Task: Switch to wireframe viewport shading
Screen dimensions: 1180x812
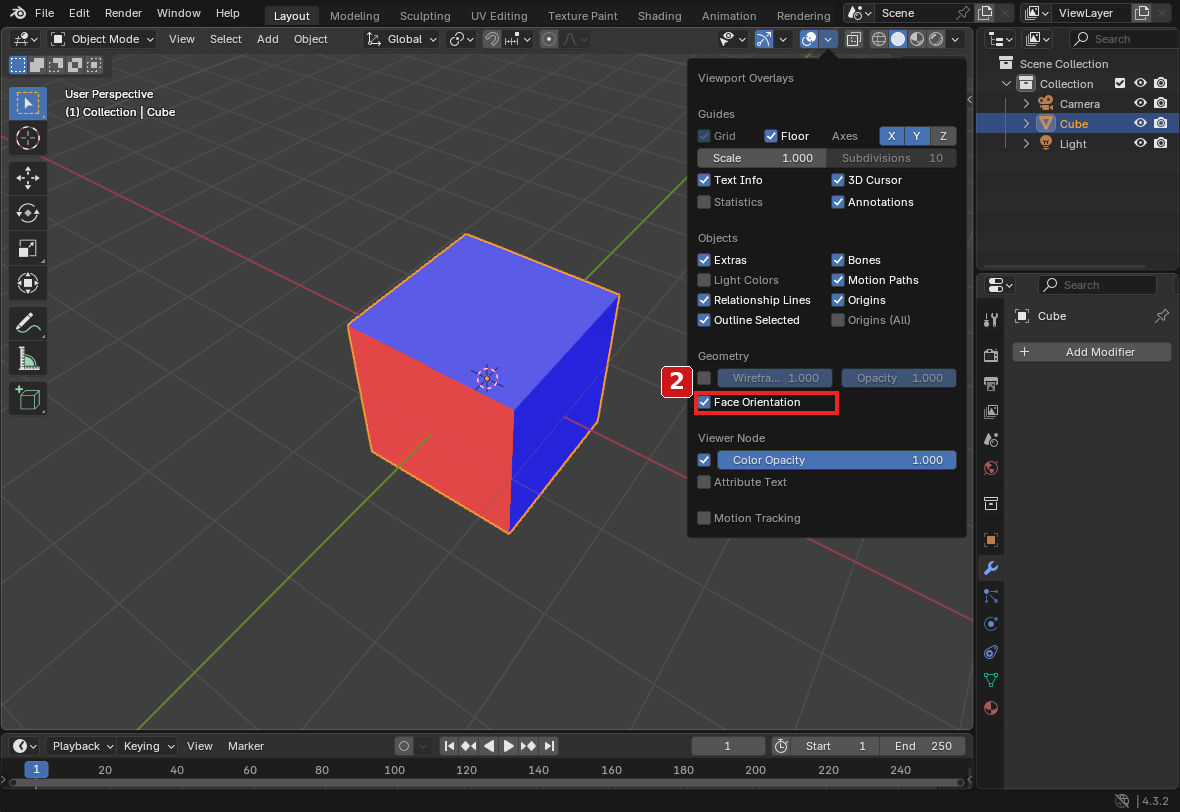Action: click(x=878, y=39)
